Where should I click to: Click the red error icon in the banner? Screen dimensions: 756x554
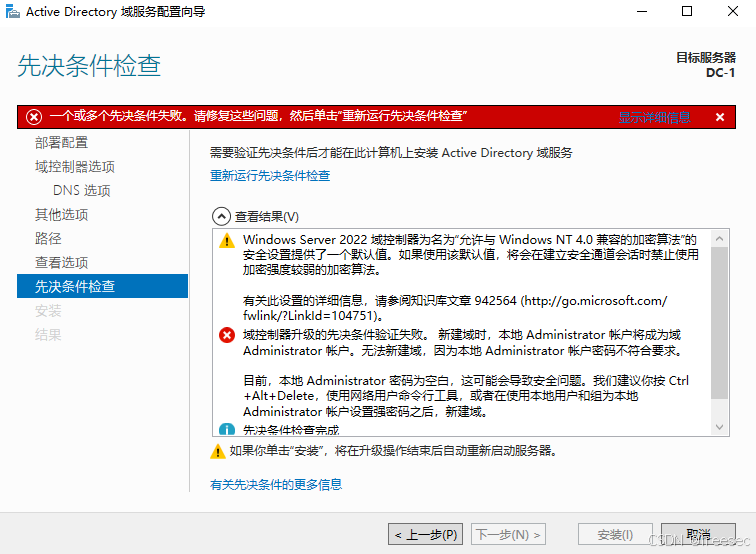tap(34, 117)
